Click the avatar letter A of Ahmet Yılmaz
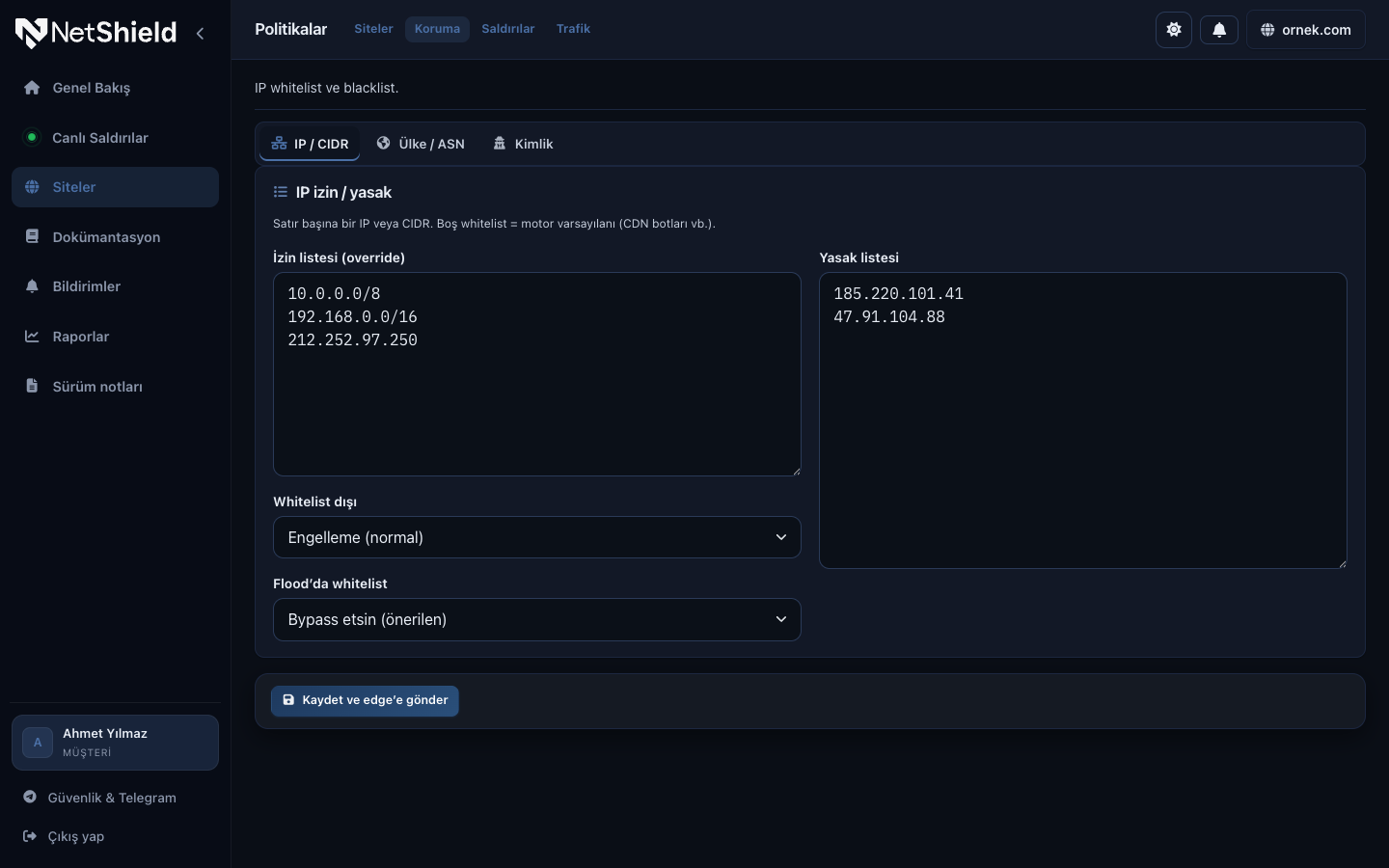This screenshot has width=1389, height=868. [x=38, y=743]
